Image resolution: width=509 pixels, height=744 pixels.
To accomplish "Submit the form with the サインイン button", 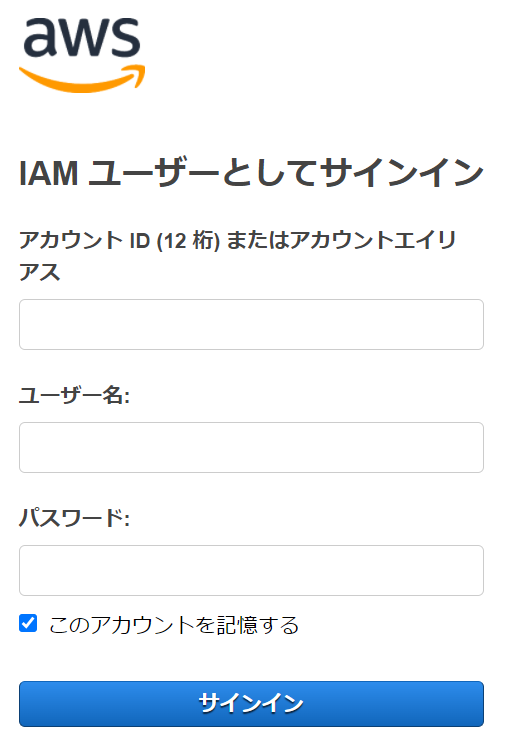I will 251,704.
